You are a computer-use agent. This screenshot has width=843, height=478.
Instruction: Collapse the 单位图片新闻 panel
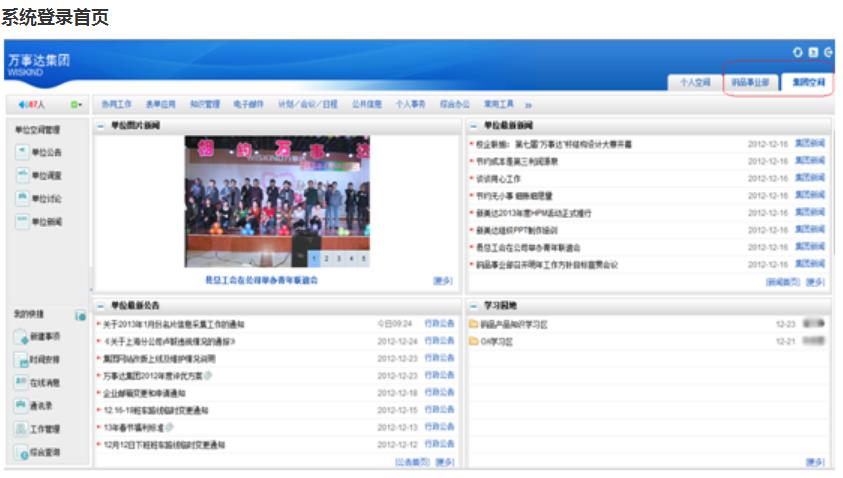pos(100,127)
